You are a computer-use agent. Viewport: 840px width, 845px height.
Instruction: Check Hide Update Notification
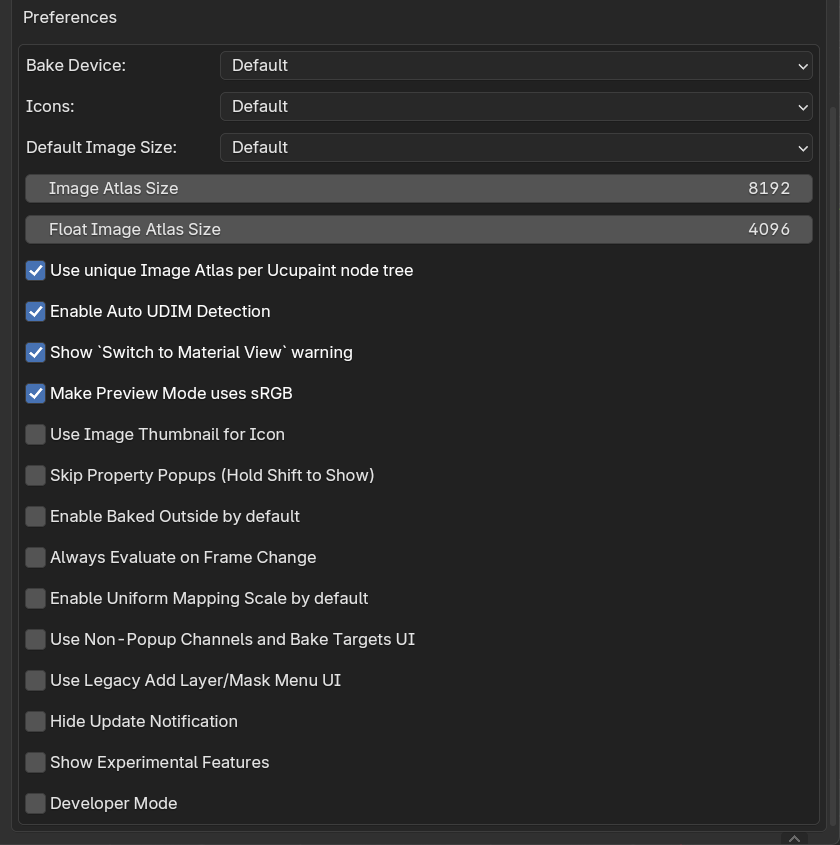pyautogui.click(x=36, y=721)
